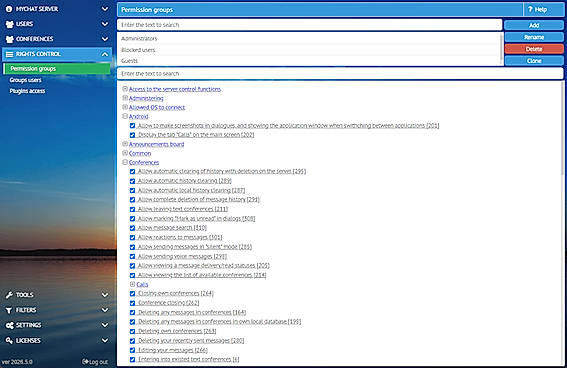Image resolution: width=567 pixels, height=368 pixels.
Task: Expand the Announcements board tree node
Action: tap(125, 144)
